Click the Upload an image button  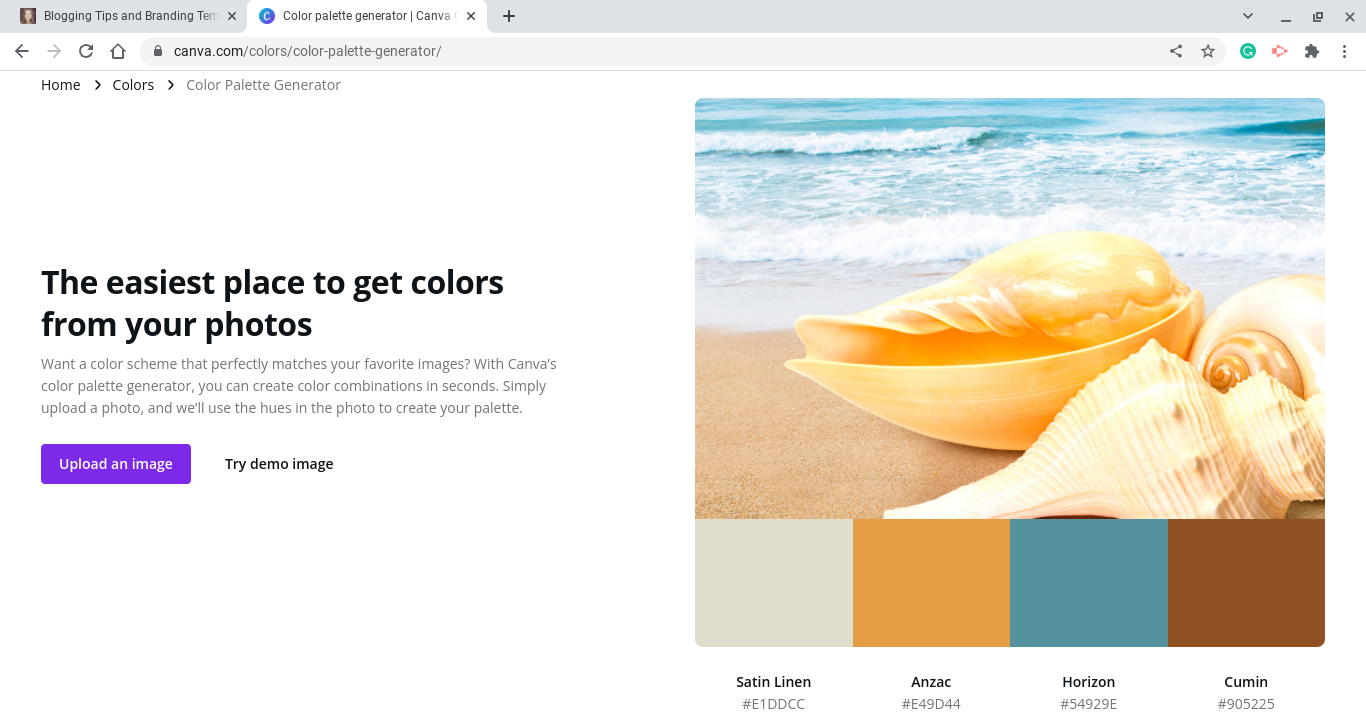[x=116, y=464]
